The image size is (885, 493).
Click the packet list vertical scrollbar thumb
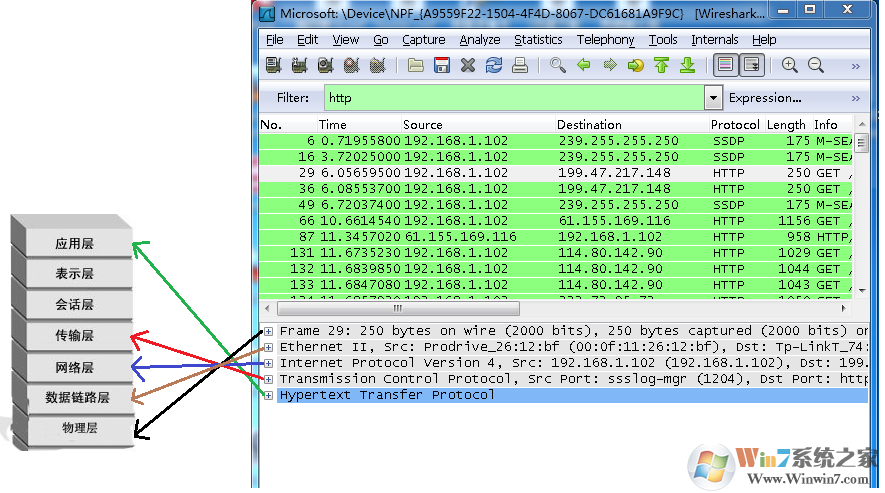click(861, 143)
